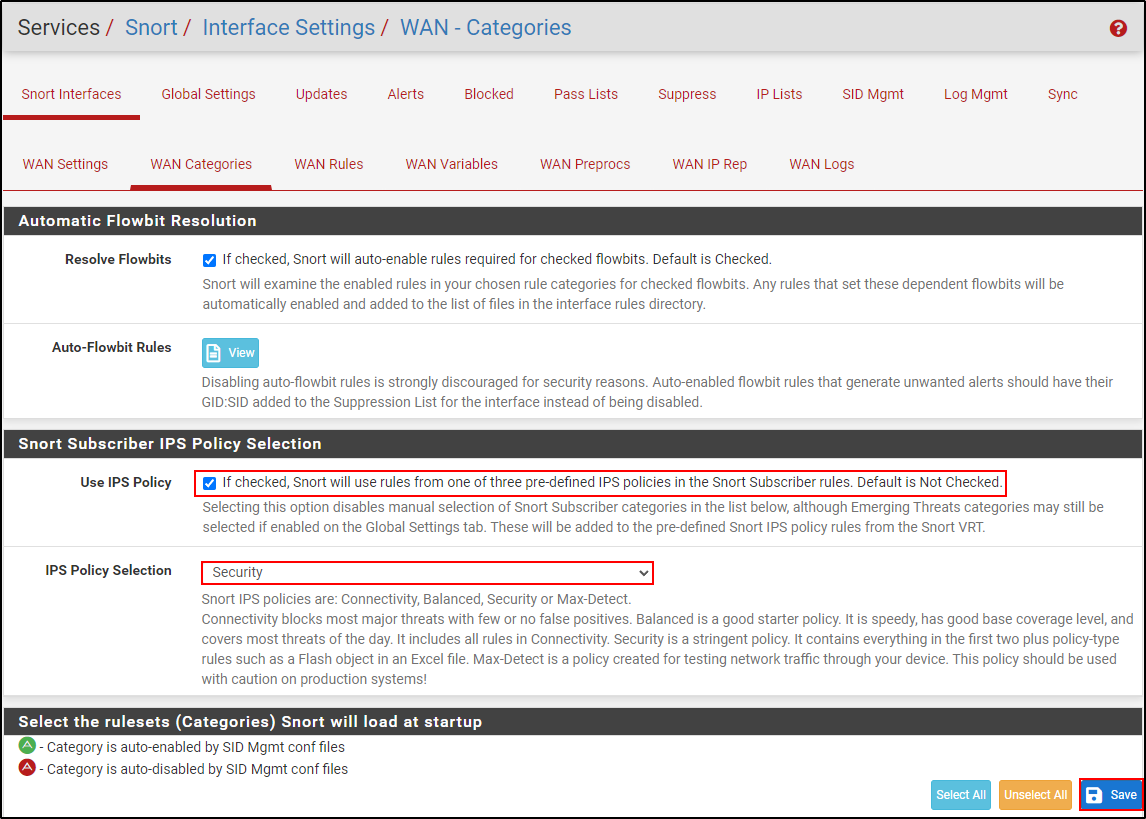Image resolution: width=1146 pixels, height=819 pixels.
Task: Open the WAN Rules sub-tab
Action: click(x=329, y=164)
